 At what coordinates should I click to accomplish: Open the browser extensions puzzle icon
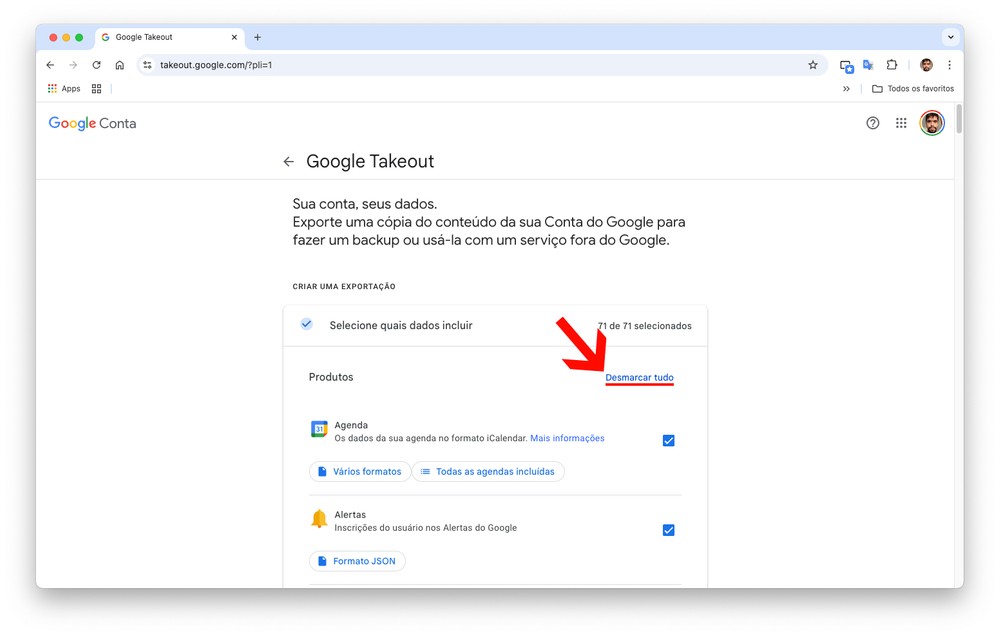(x=892, y=65)
